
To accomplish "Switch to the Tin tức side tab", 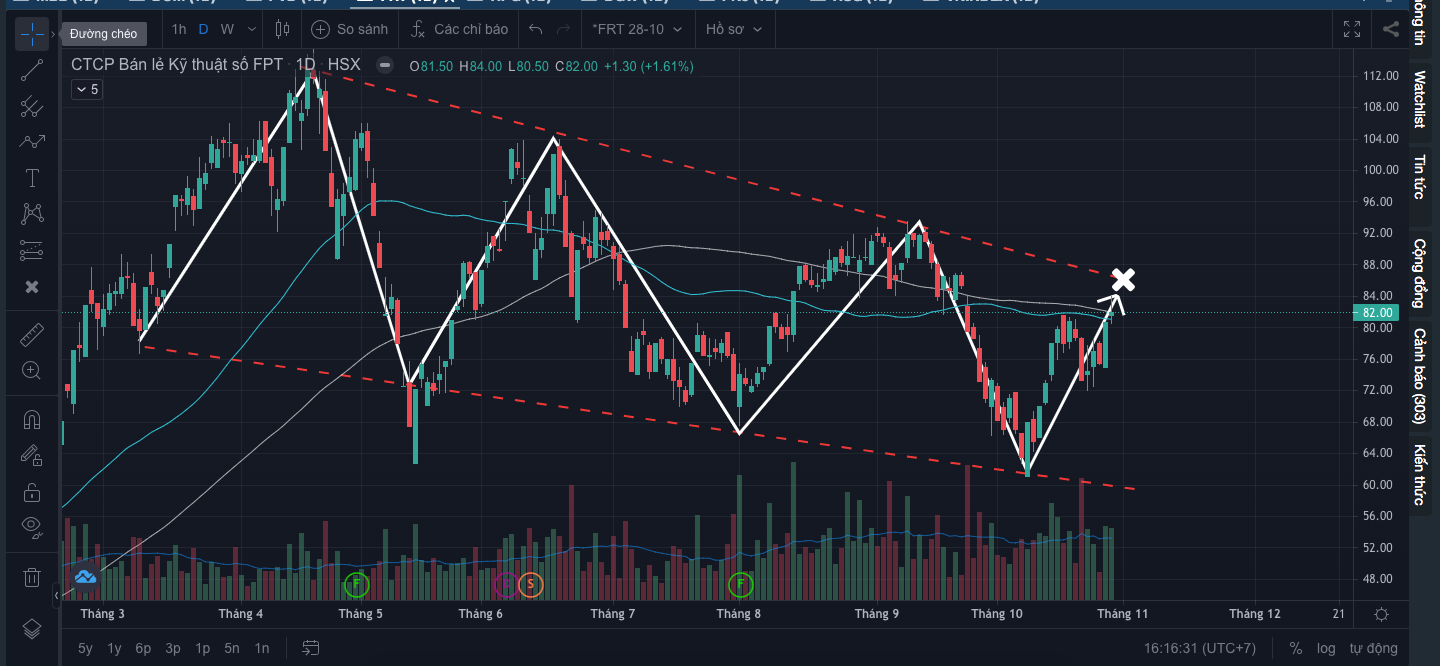I will (x=1419, y=177).
